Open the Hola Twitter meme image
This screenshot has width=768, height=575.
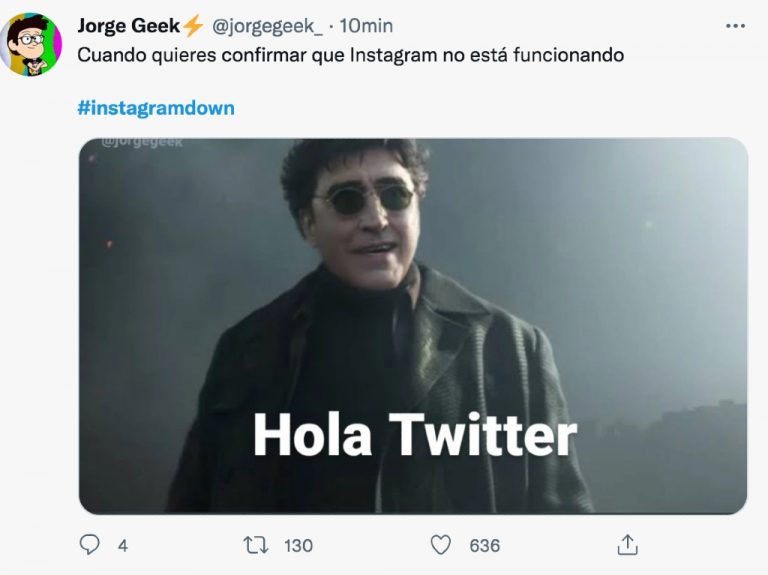413,326
